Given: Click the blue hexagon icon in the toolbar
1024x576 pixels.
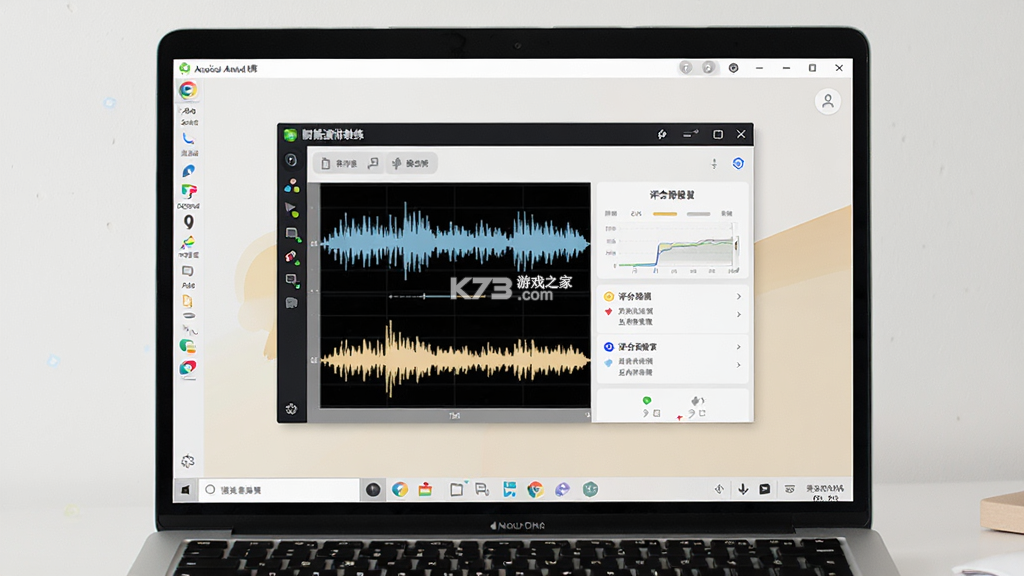Looking at the screenshot, I should pos(738,163).
